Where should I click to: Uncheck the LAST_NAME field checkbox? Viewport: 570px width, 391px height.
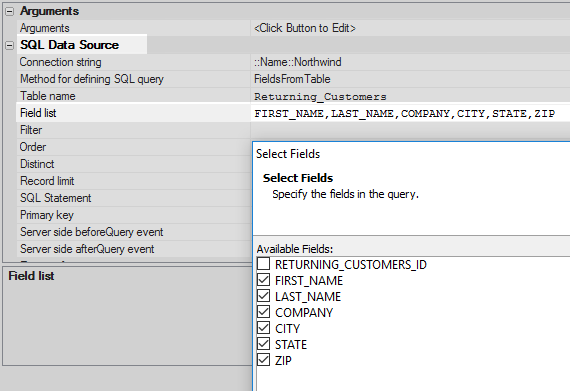(264, 296)
